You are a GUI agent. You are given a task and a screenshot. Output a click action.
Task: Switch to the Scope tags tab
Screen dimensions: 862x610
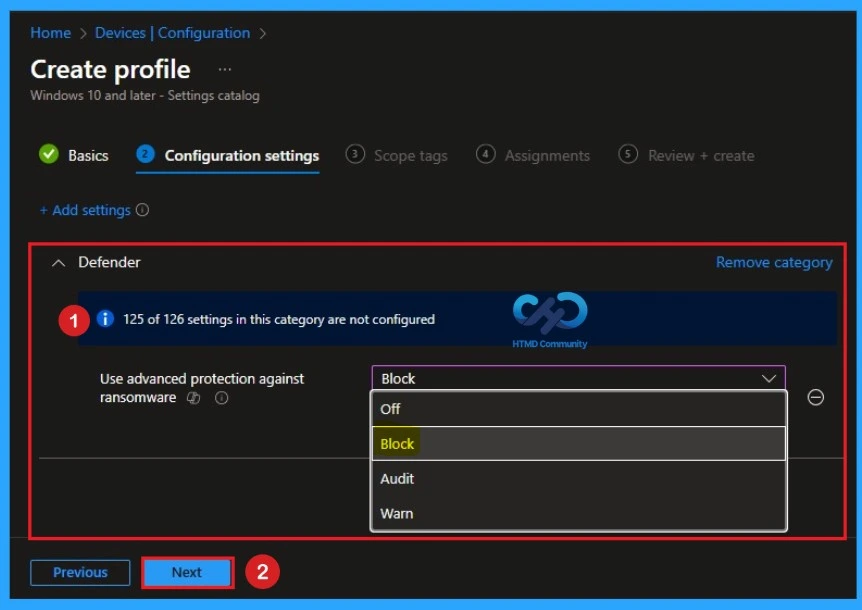click(410, 155)
